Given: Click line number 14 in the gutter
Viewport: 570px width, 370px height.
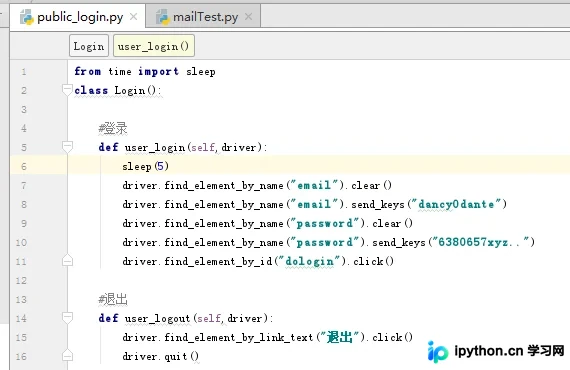Looking at the screenshot, I should pyautogui.click(x=21, y=318).
